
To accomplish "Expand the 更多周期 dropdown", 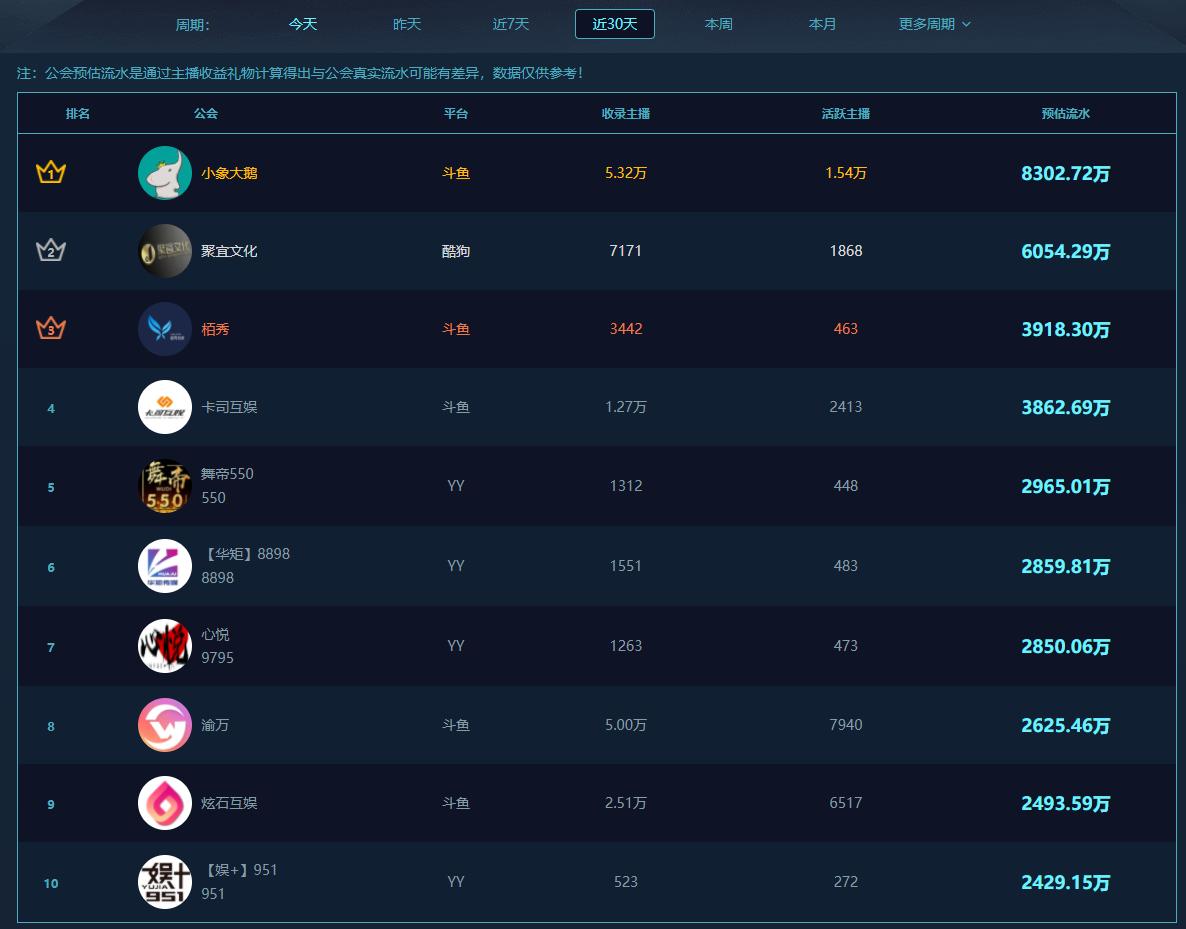I will tap(934, 24).
